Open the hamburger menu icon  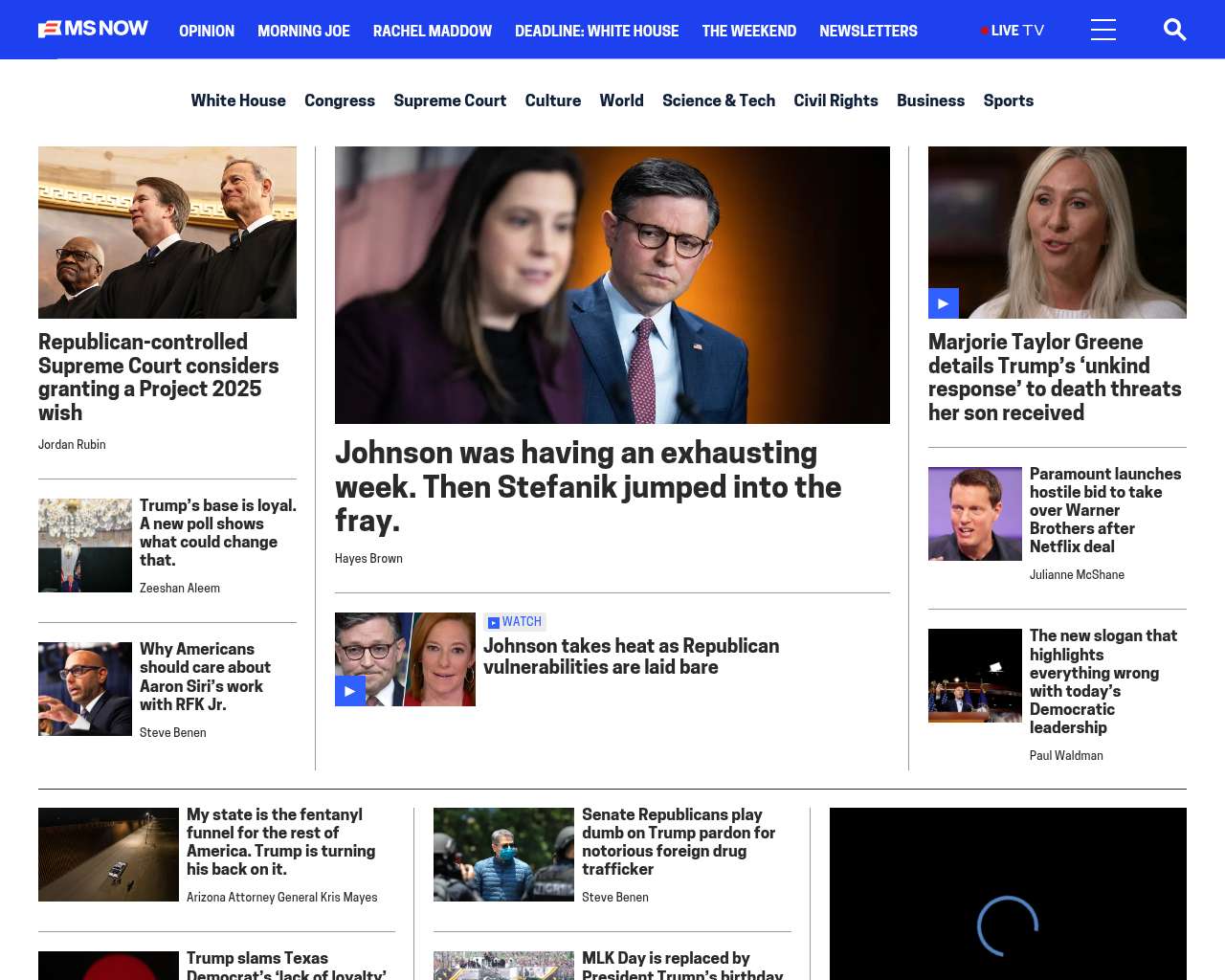(1102, 31)
